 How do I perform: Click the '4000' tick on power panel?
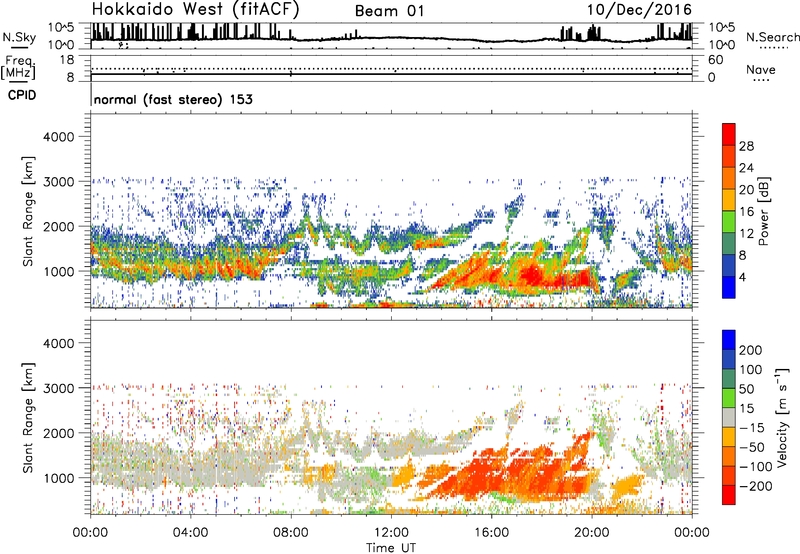click(x=59, y=137)
